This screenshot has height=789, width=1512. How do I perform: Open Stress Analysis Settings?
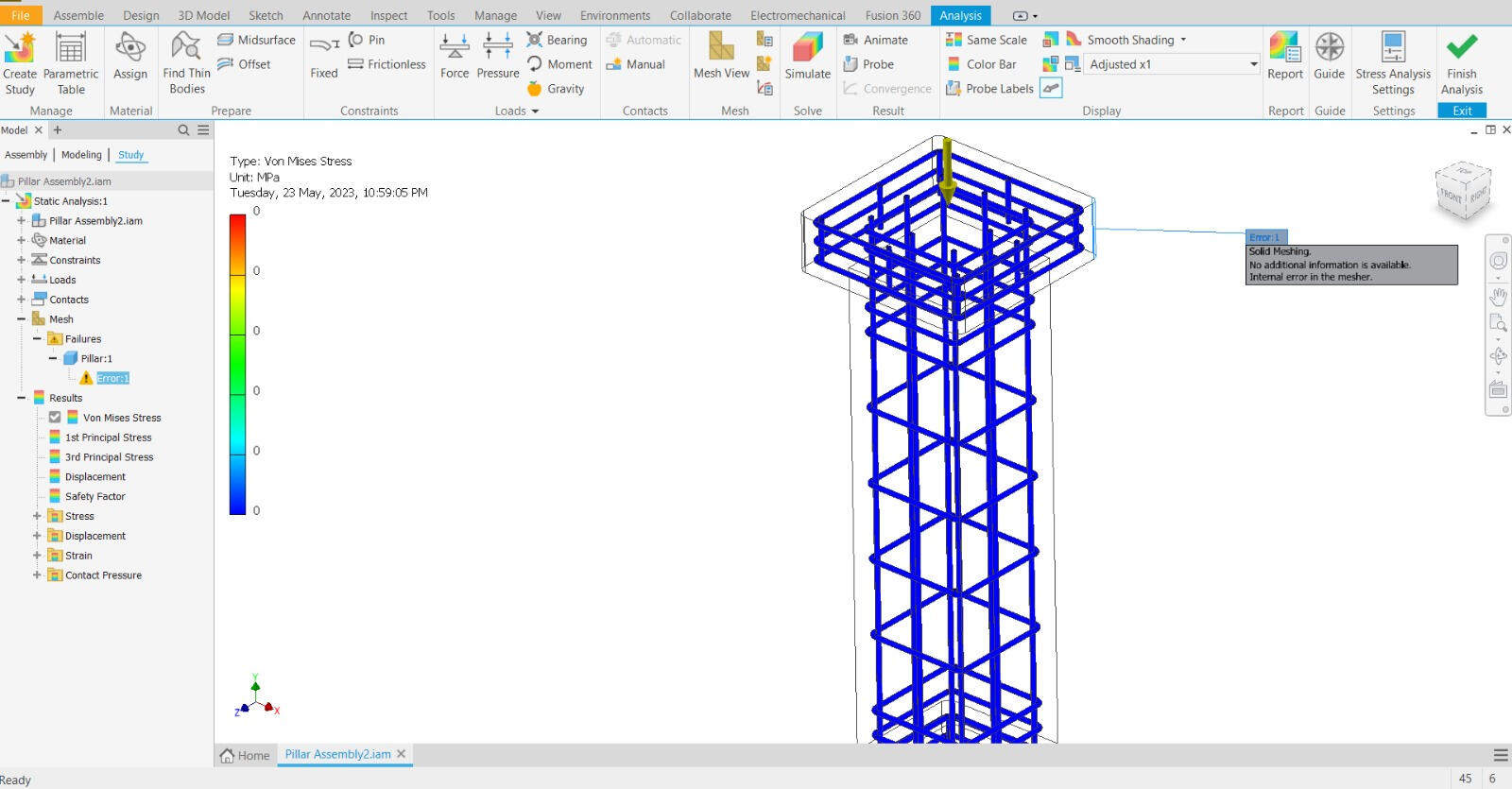coord(1393,48)
